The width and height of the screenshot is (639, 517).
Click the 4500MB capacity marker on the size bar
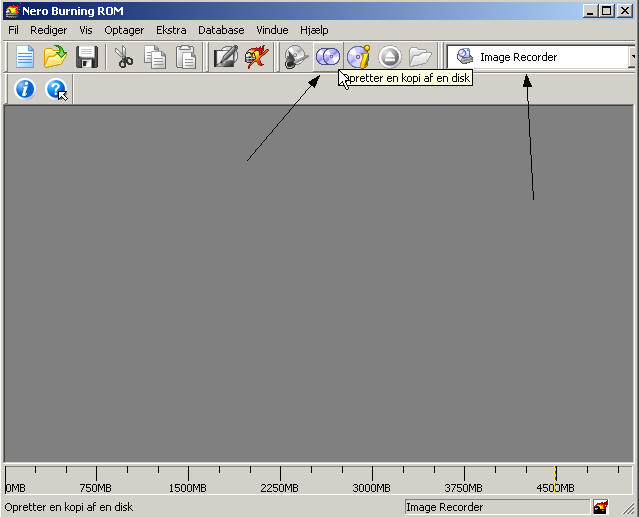tap(555, 487)
